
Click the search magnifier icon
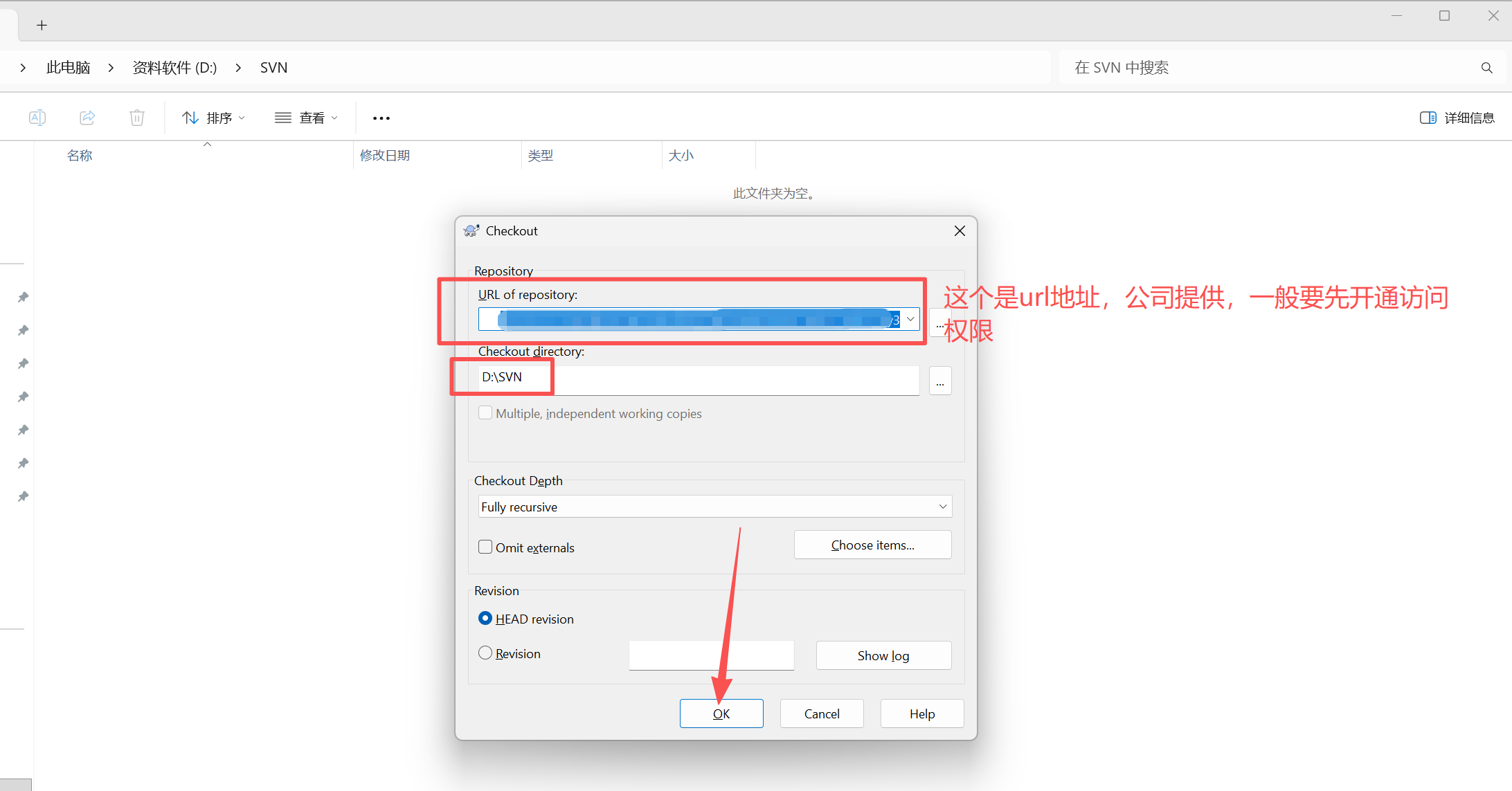click(1486, 68)
